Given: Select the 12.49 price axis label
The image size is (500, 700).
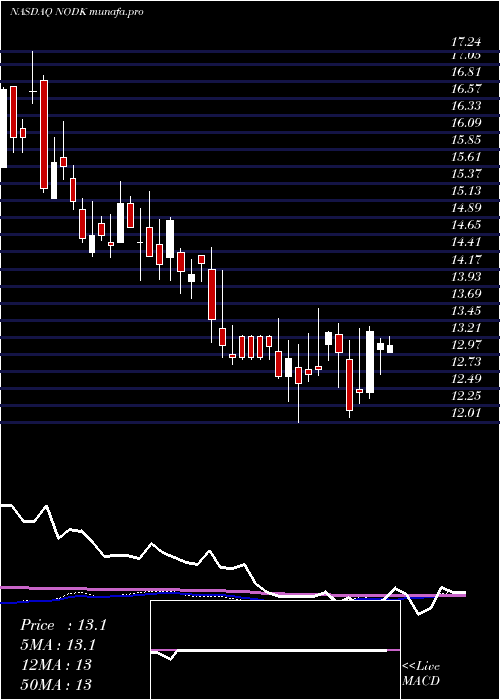Looking at the screenshot, I should click(x=466, y=379).
